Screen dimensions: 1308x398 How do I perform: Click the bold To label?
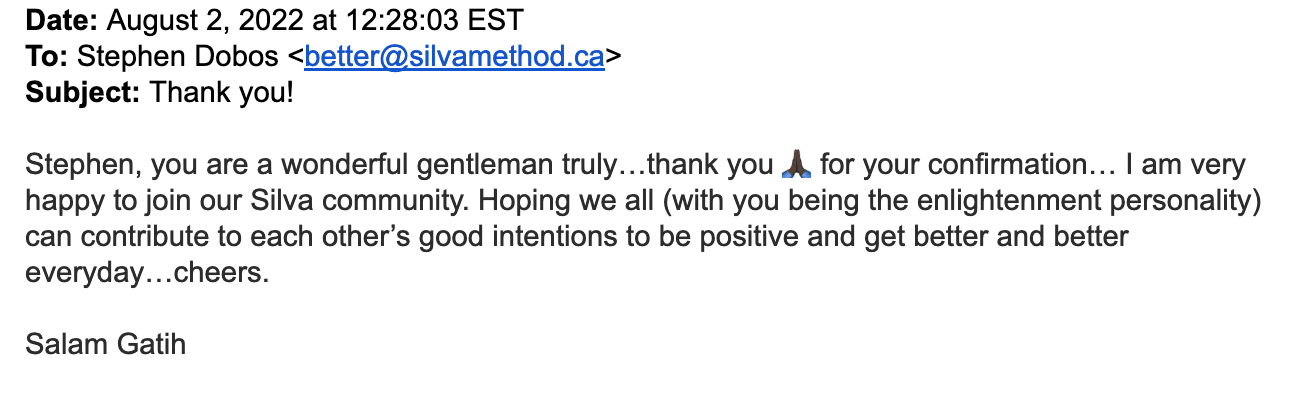(47, 56)
